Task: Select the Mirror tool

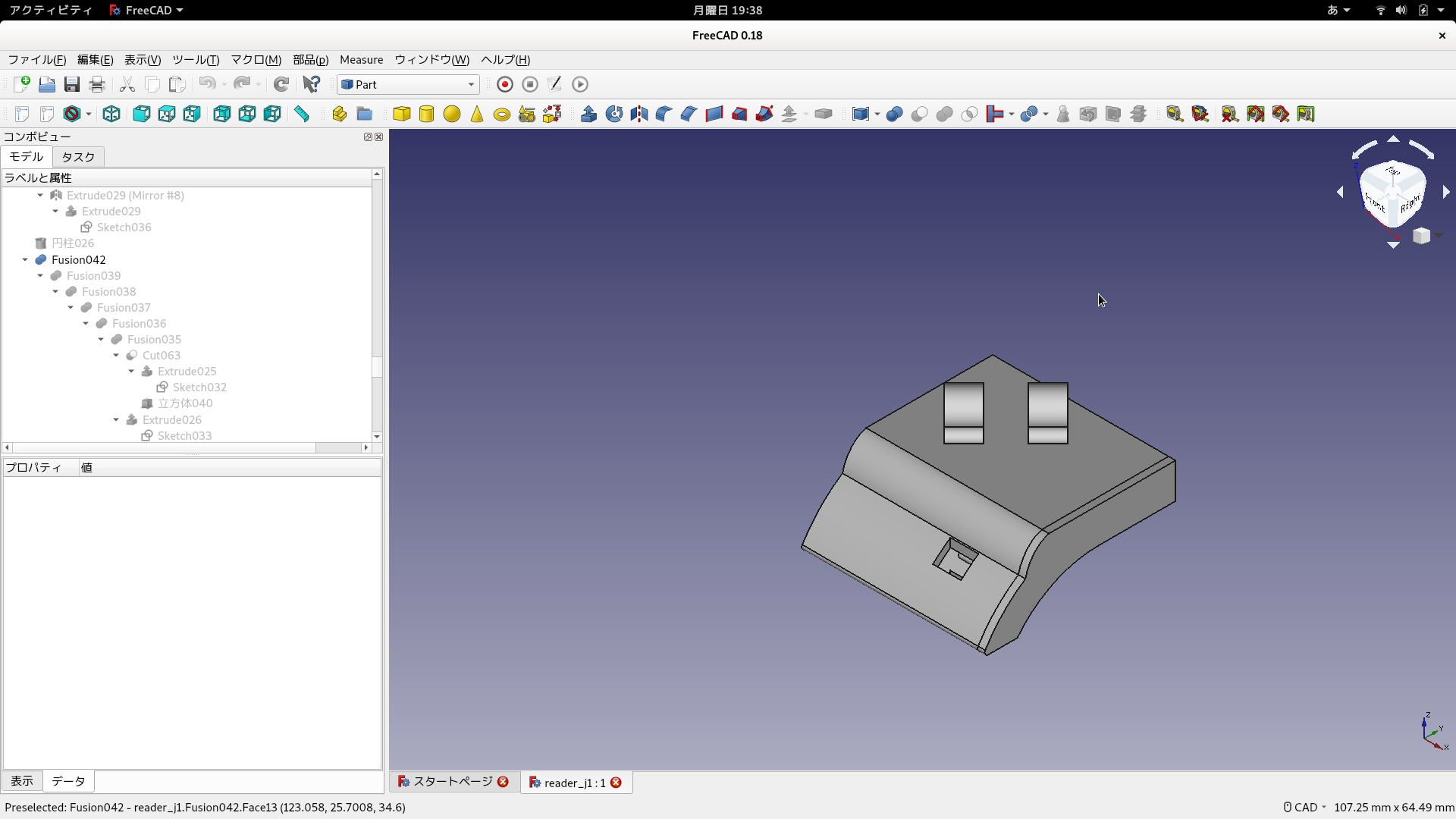Action: pyautogui.click(x=639, y=114)
